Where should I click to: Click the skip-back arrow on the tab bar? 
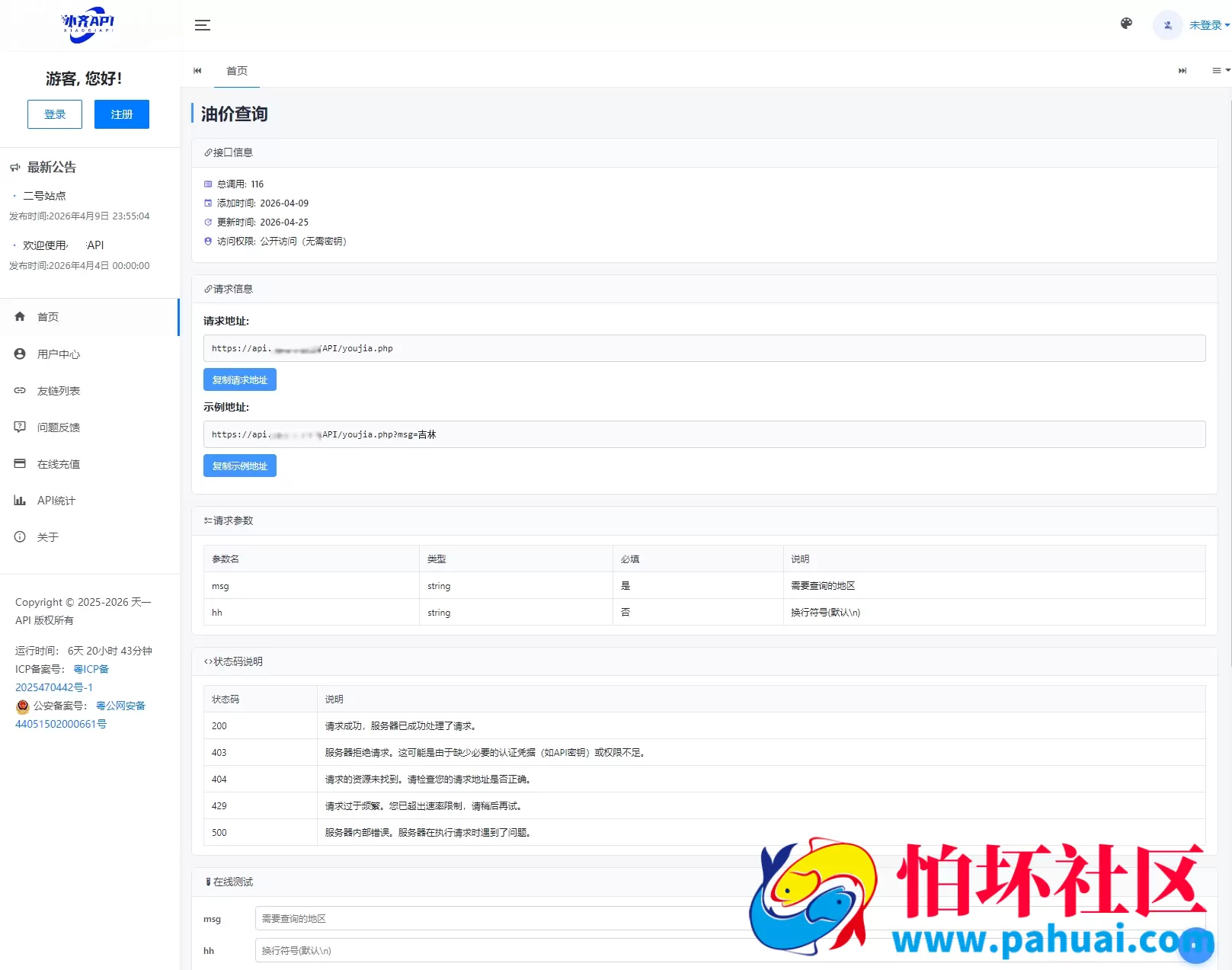click(197, 70)
